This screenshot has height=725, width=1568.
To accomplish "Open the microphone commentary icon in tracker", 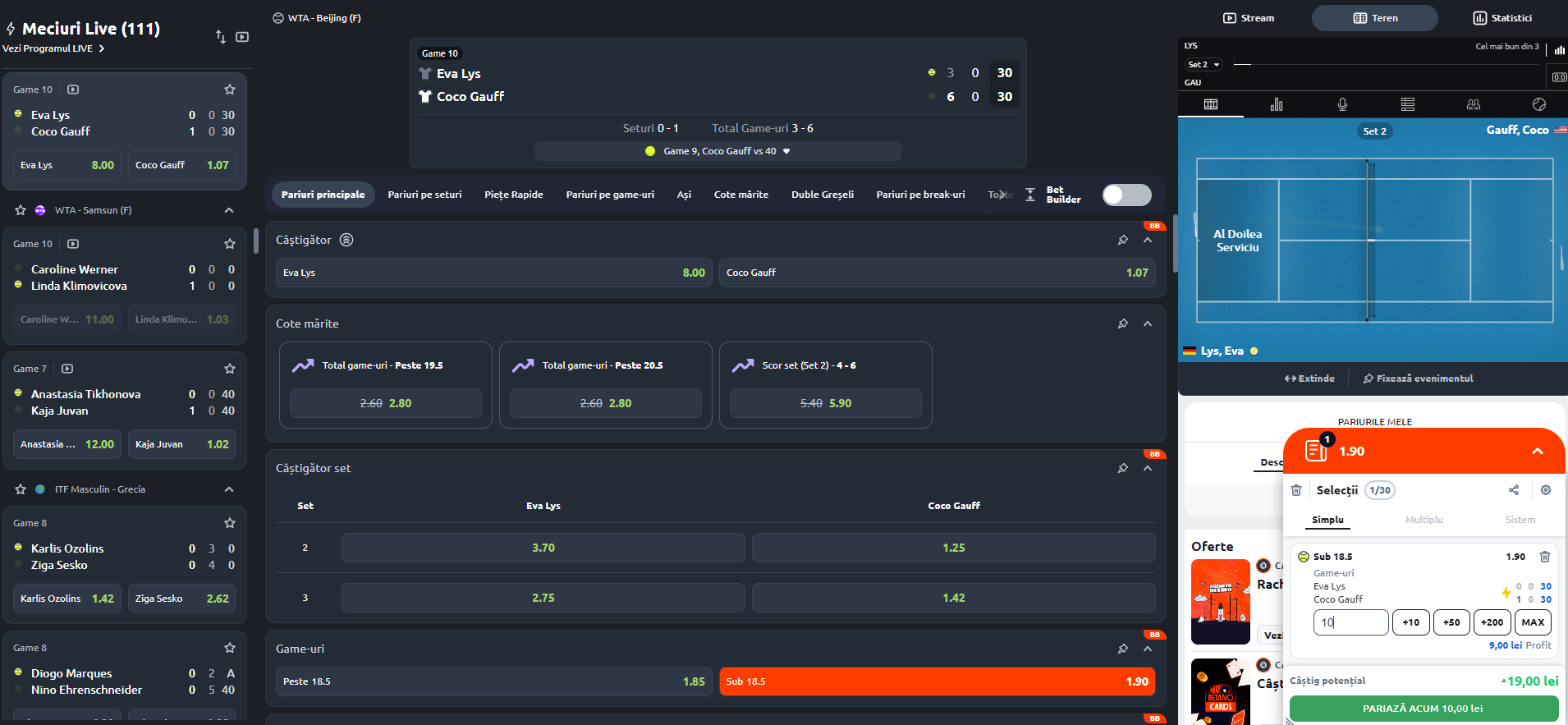I will (1342, 104).
